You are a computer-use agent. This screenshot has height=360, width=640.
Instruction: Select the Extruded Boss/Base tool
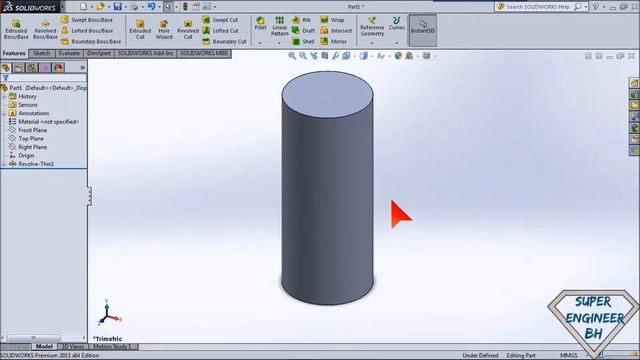click(16, 29)
